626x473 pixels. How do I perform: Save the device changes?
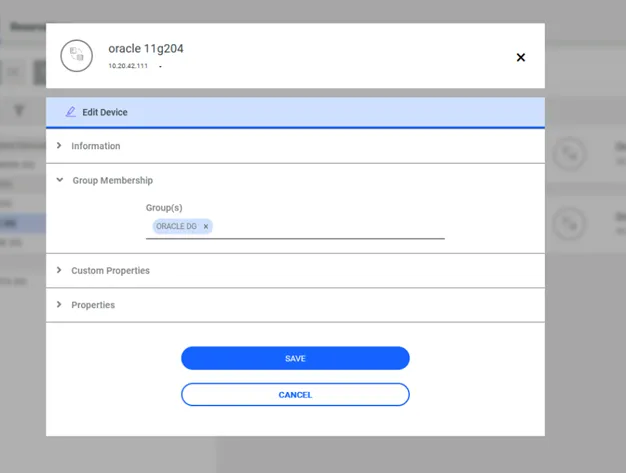(295, 358)
